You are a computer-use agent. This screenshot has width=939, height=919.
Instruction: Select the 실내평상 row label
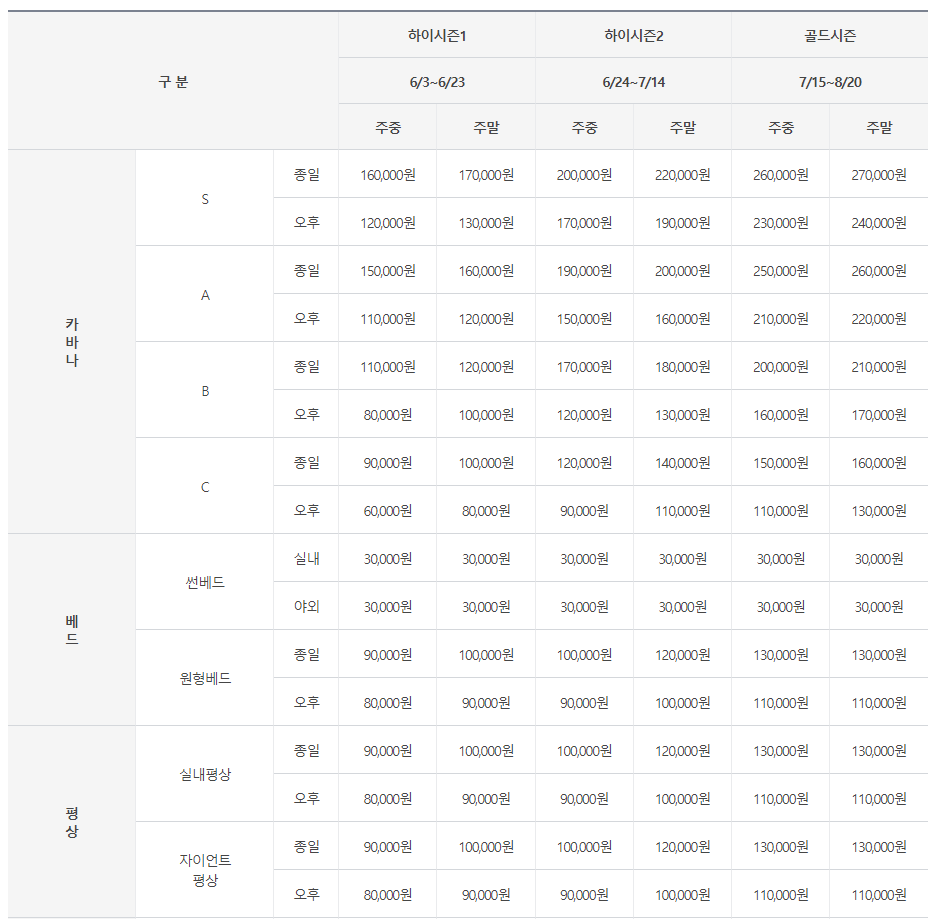pos(205,775)
